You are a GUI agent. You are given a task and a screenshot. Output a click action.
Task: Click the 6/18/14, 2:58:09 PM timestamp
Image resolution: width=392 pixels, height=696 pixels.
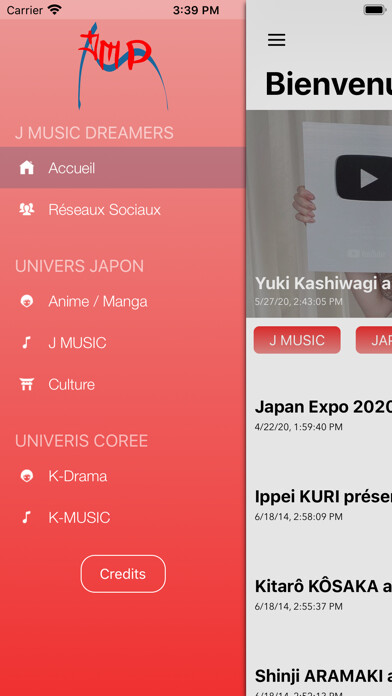click(299, 517)
